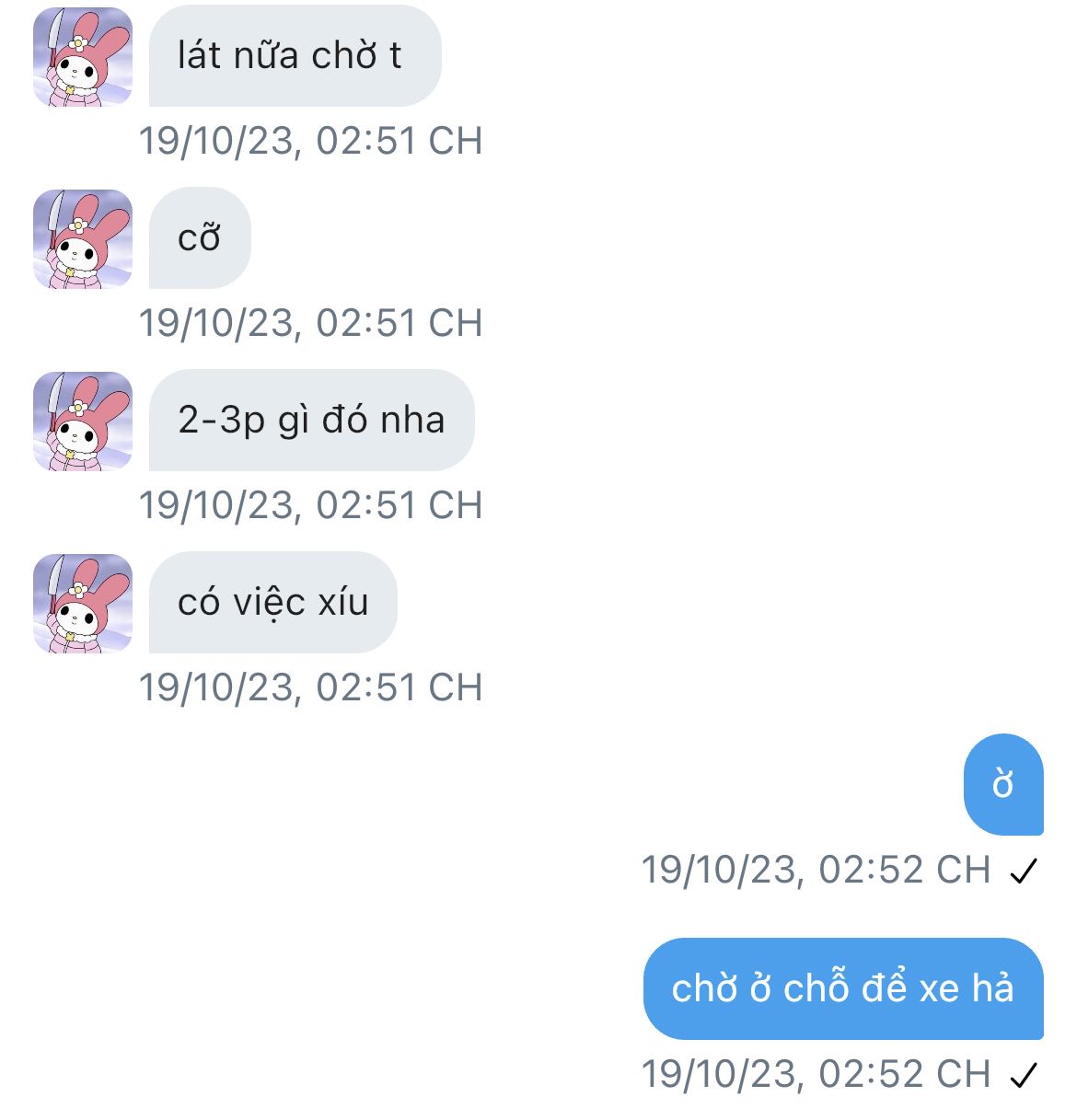Click the checkmark after the "ờ" timestamp
The width and height of the screenshot is (1077, 1120).
[x=1024, y=871]
